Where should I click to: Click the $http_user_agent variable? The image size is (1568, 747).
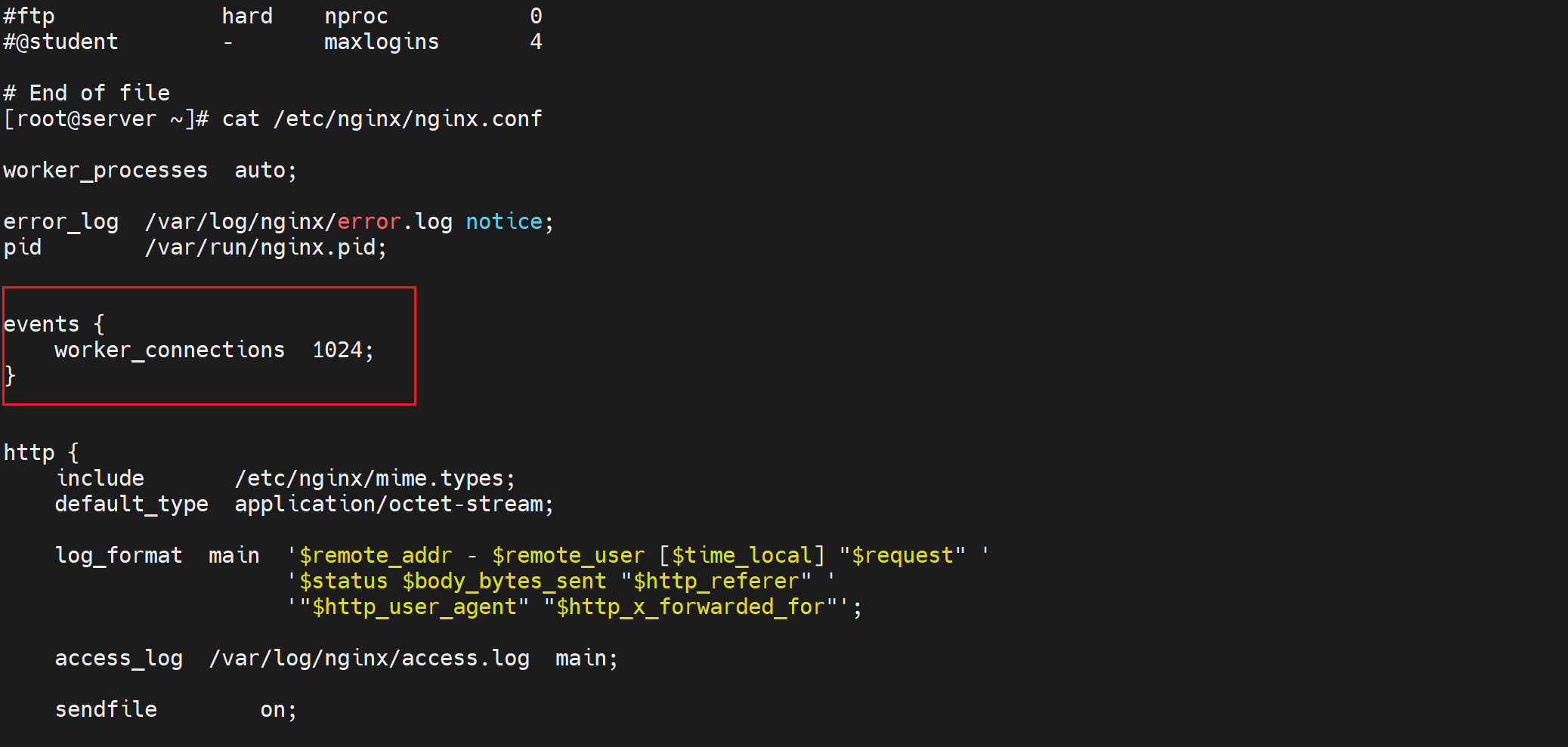[414, 607]
